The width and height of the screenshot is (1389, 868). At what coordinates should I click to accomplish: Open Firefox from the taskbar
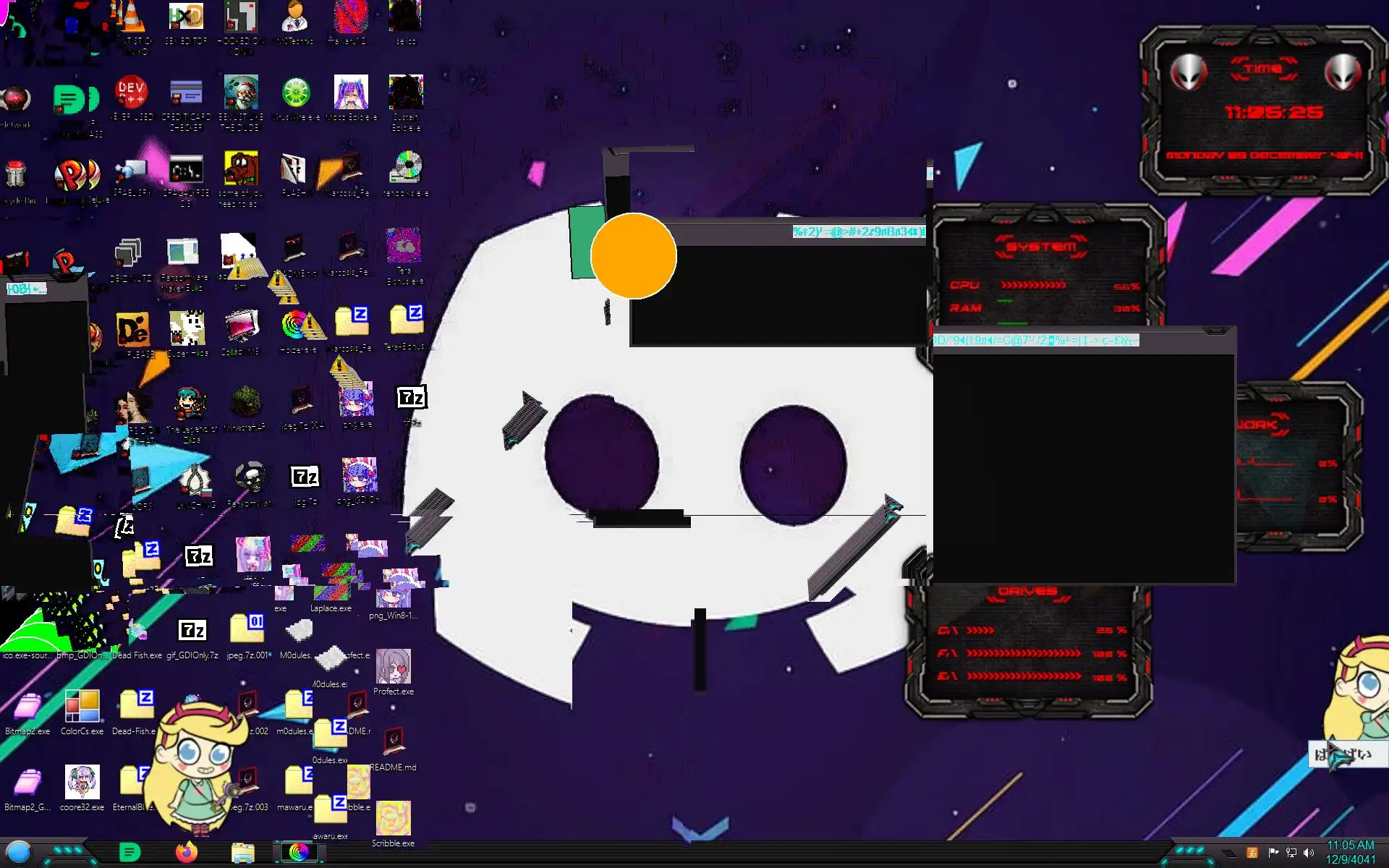187,852
